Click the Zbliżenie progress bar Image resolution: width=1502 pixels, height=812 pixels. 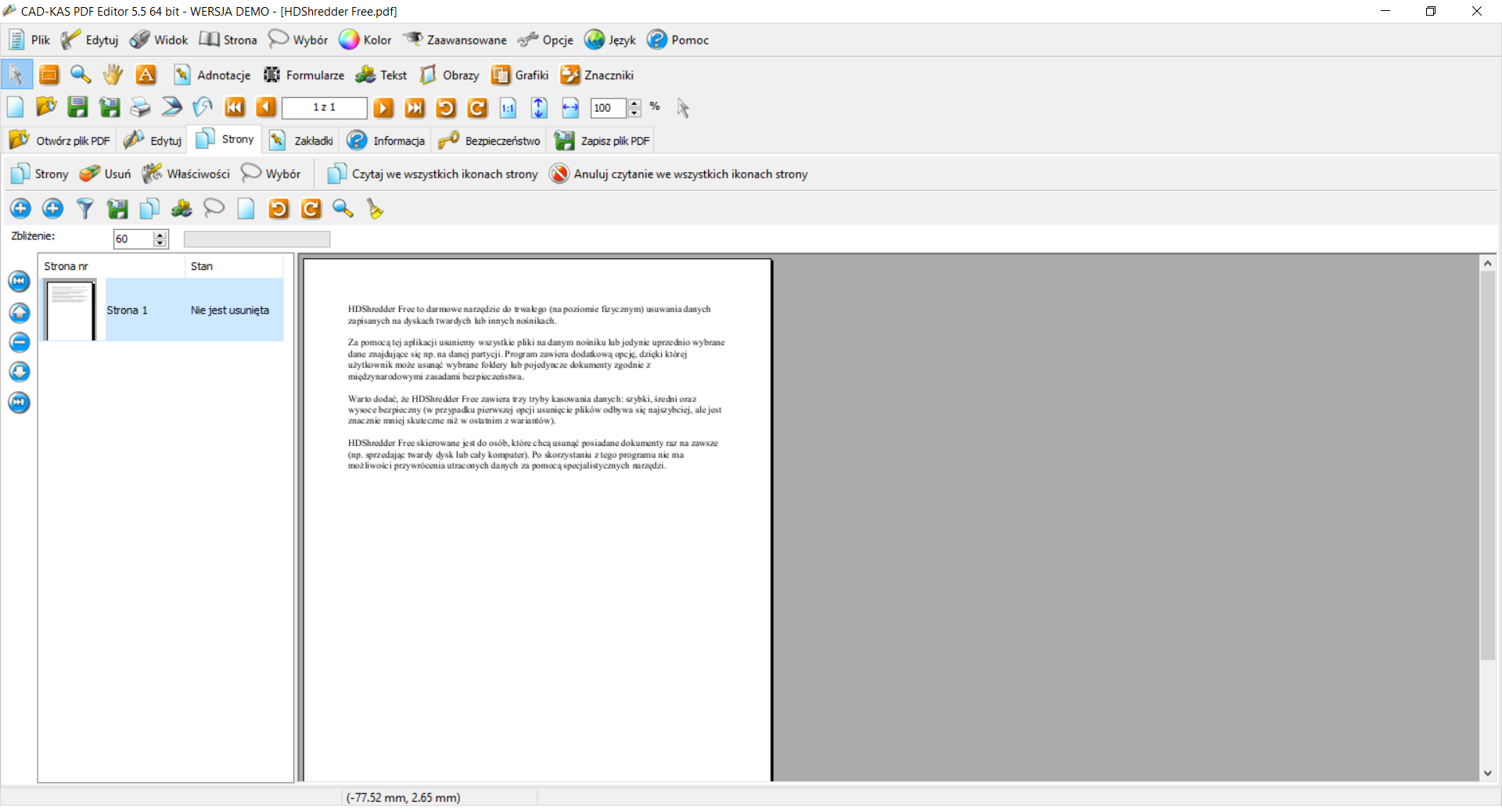(257, 239)
